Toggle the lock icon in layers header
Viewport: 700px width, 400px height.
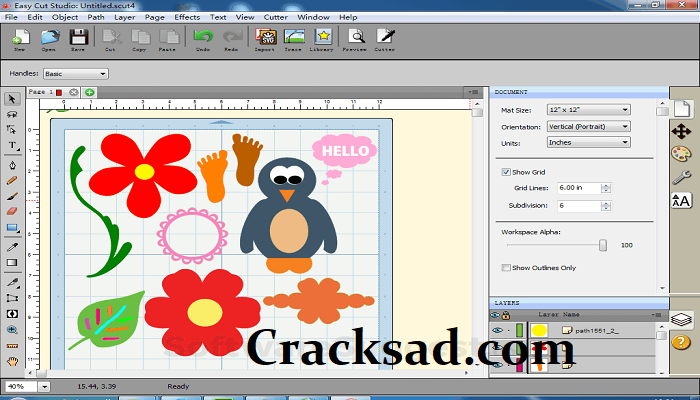[x=506, y=315]
